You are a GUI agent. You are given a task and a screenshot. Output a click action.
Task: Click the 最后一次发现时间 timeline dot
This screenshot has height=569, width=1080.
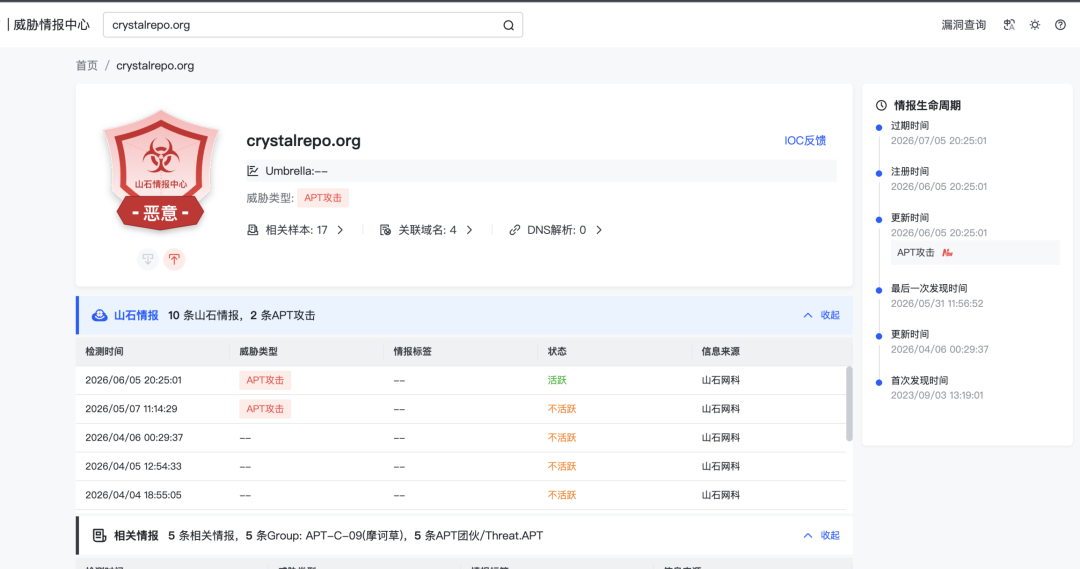879,290
